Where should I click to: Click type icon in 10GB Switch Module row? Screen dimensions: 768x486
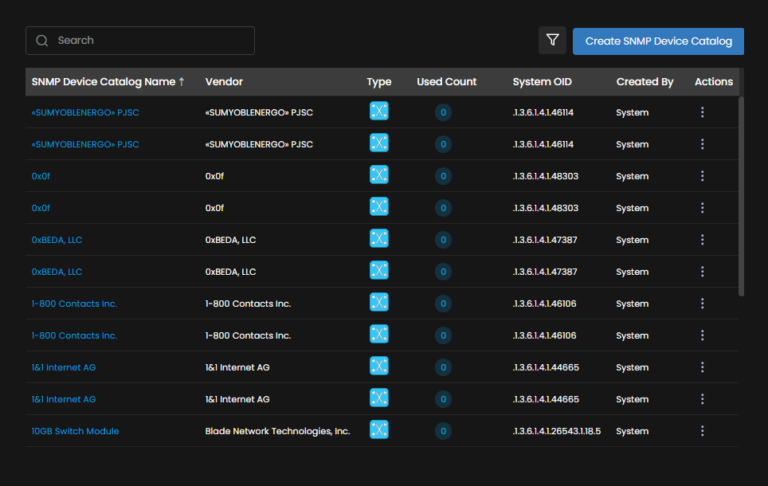pos(379,430)
